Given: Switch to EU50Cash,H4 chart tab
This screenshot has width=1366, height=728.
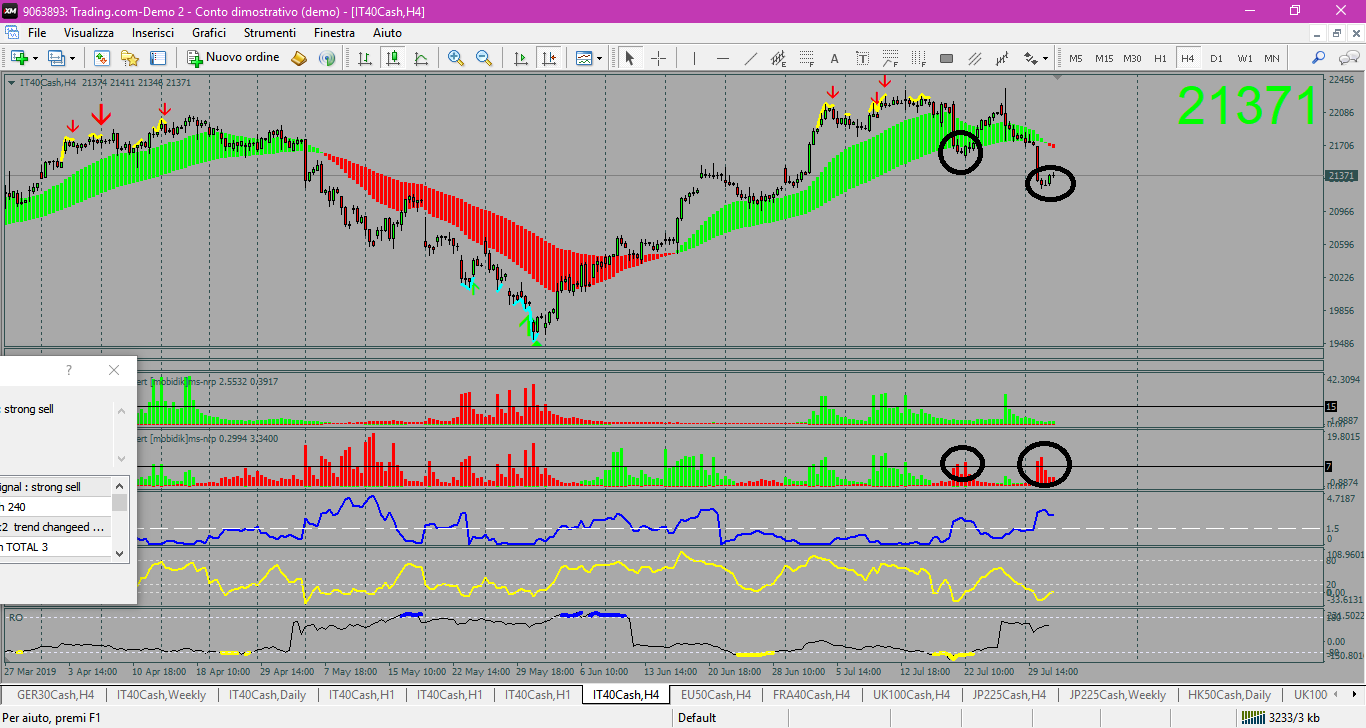Looking at the screenshot, I should click(x=717, y=694).
